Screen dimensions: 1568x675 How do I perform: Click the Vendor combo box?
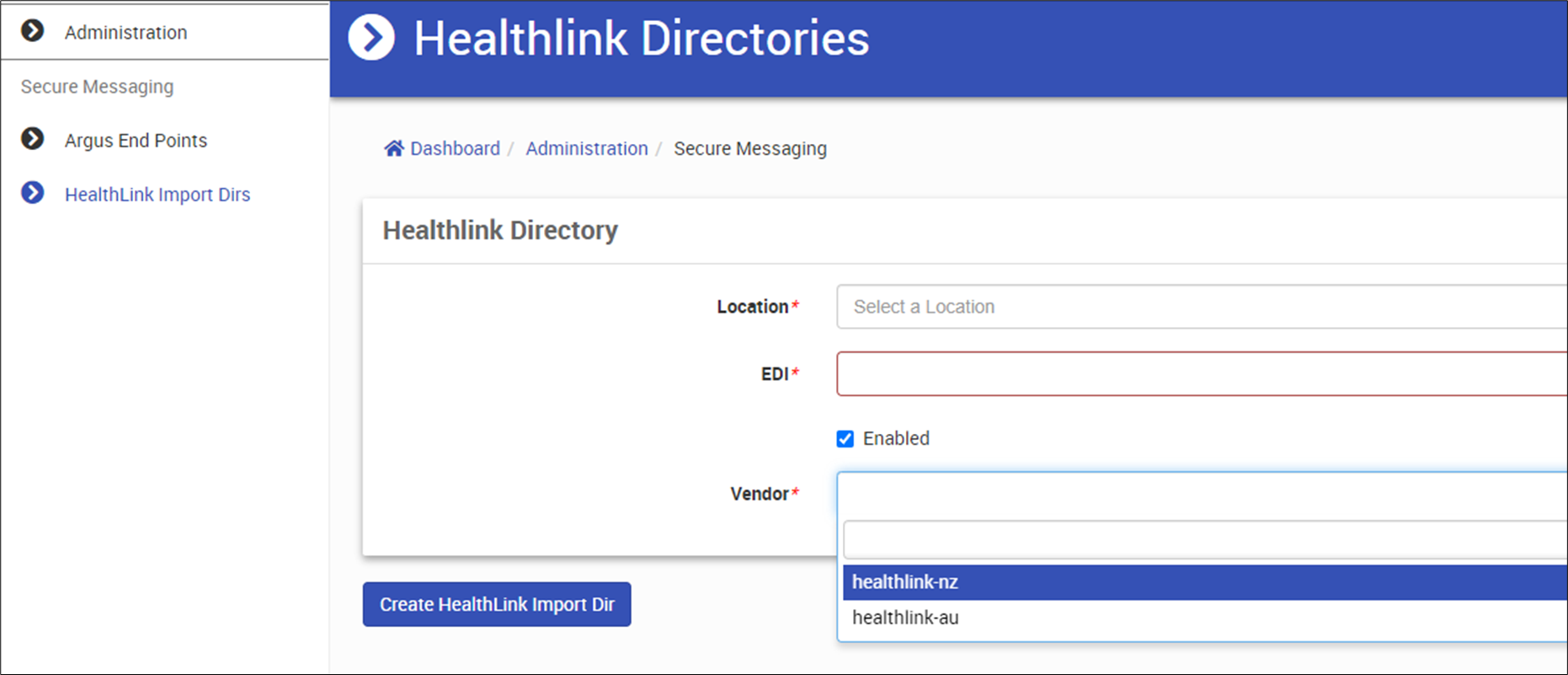1202,494
